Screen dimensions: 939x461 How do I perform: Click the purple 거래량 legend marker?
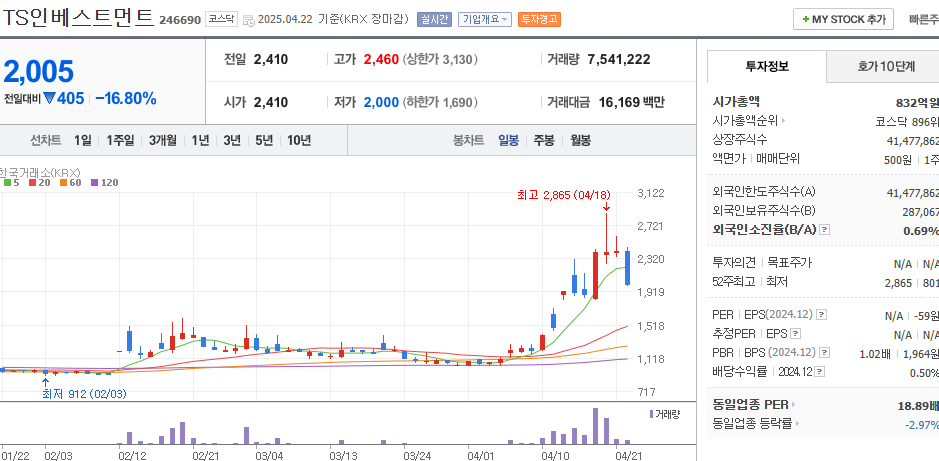651,414
